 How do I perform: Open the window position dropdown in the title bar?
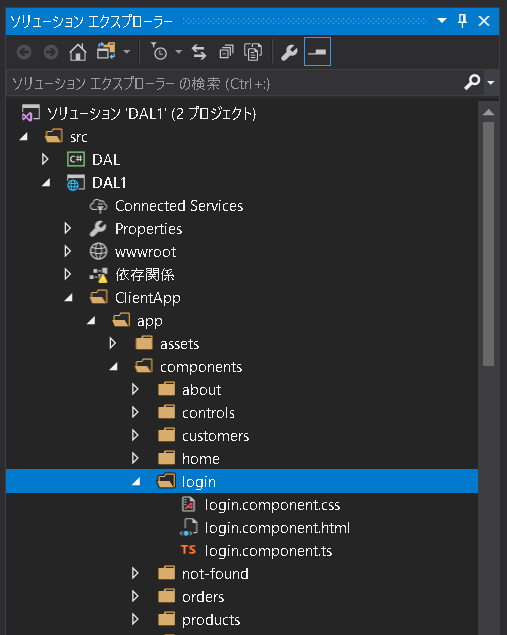442,20
